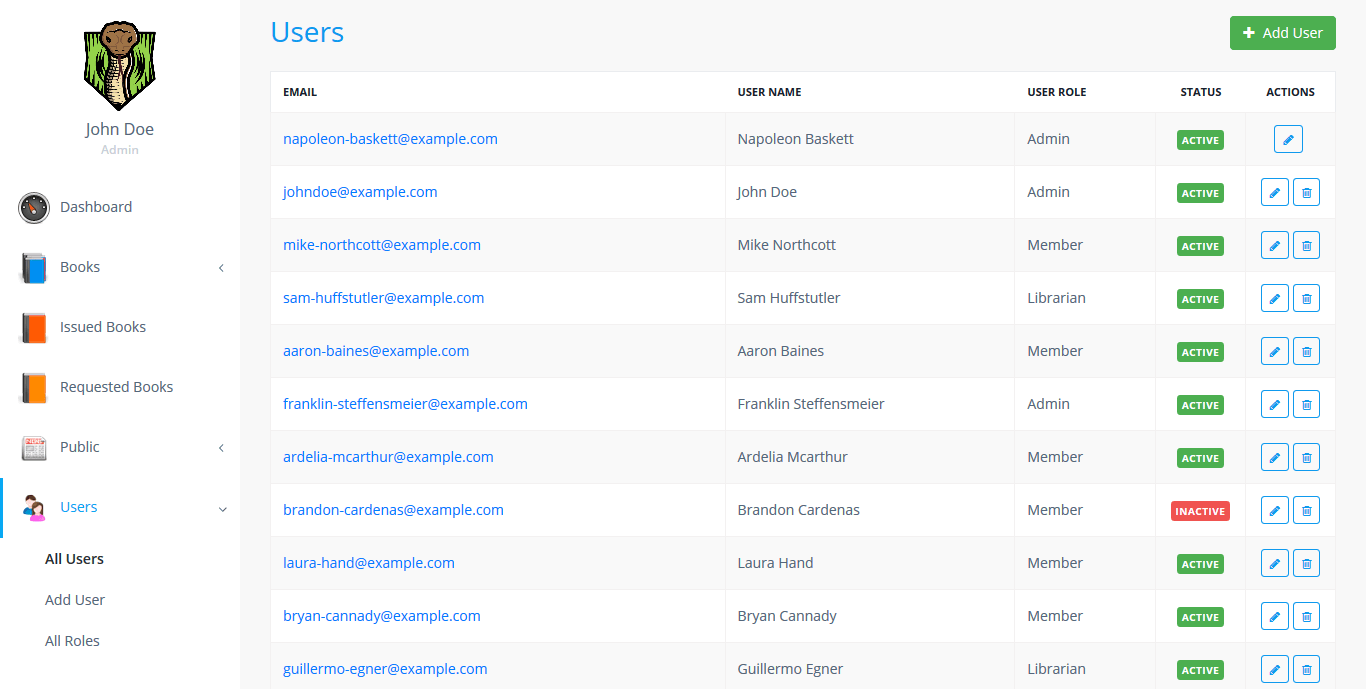Viewport: 1366px width, 689px height.
Task: Delete Franklin Steffensmeier's account
Action: [x=1306, y=404]
